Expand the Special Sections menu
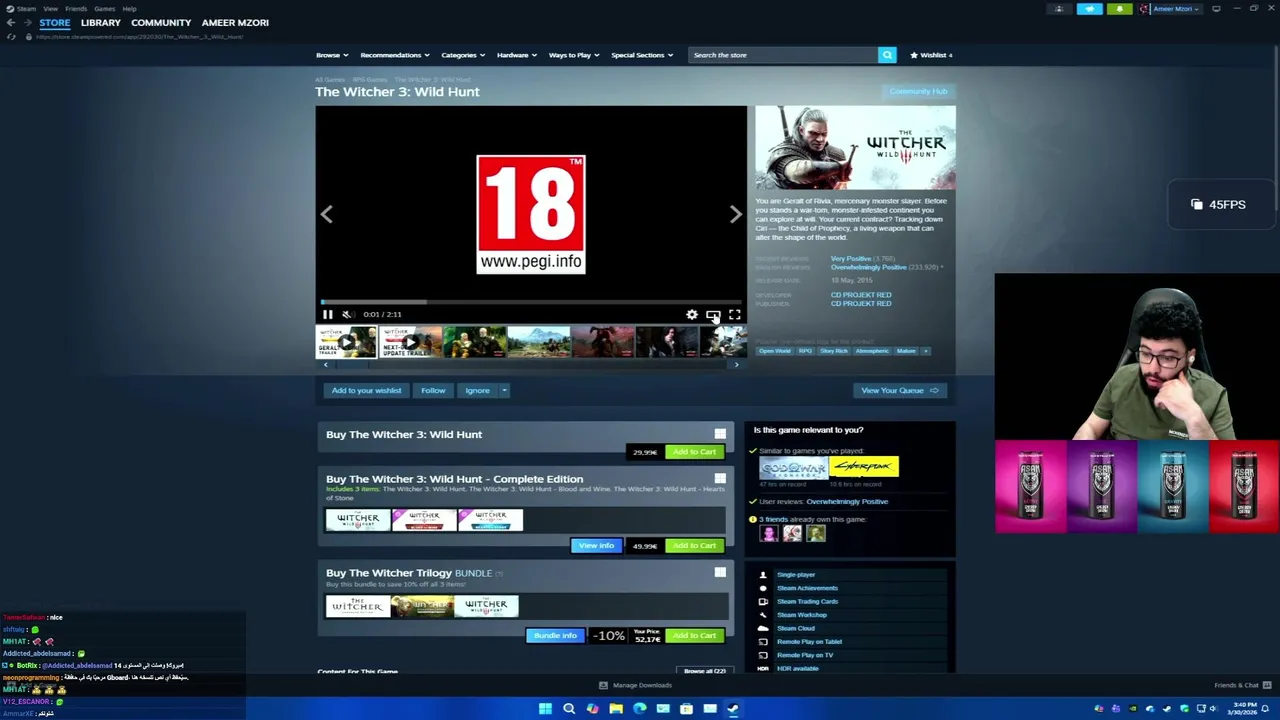 pos(641,55)
